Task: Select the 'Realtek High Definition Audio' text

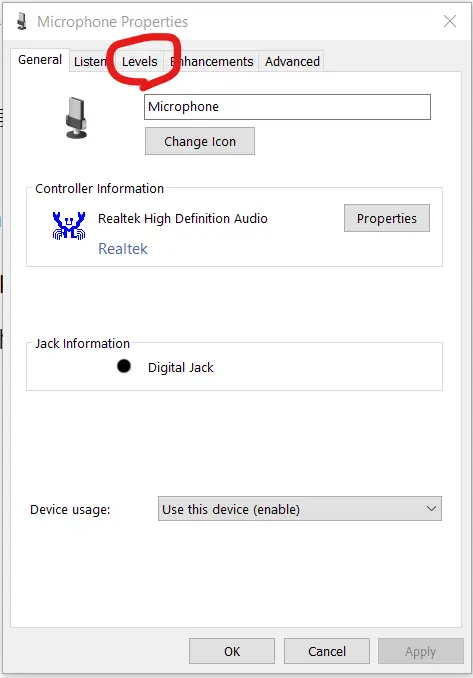Action: tap(182, 218)
